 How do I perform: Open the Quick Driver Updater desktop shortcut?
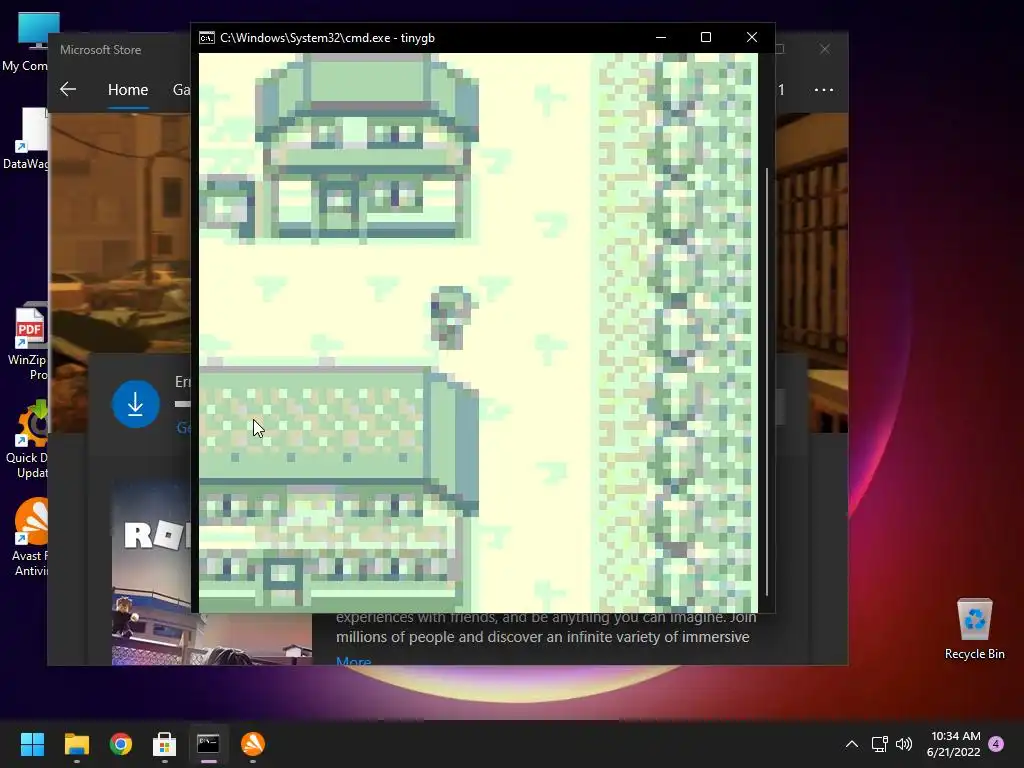pos(26,440)
